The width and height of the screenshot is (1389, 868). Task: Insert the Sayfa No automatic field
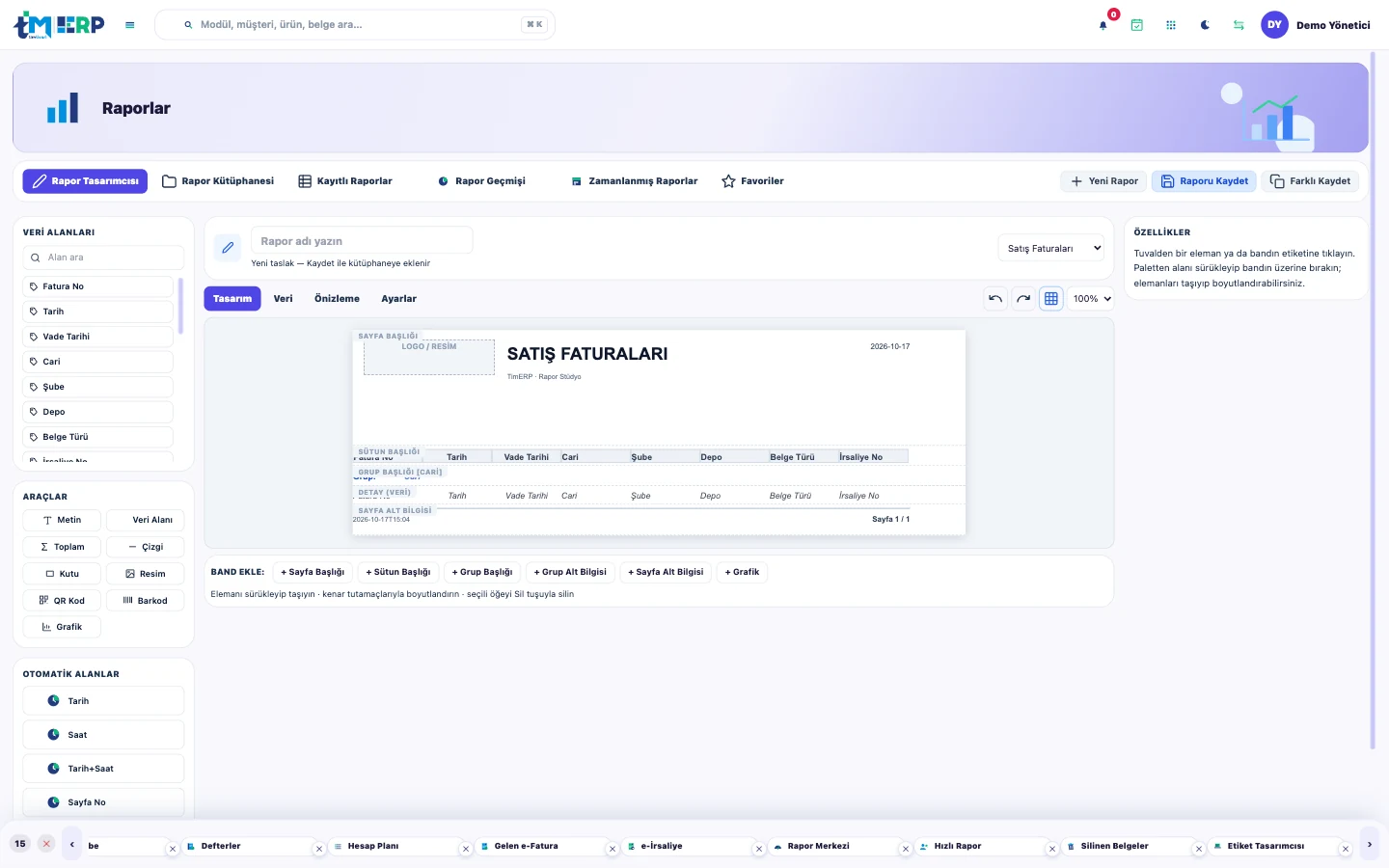point(103,802)
